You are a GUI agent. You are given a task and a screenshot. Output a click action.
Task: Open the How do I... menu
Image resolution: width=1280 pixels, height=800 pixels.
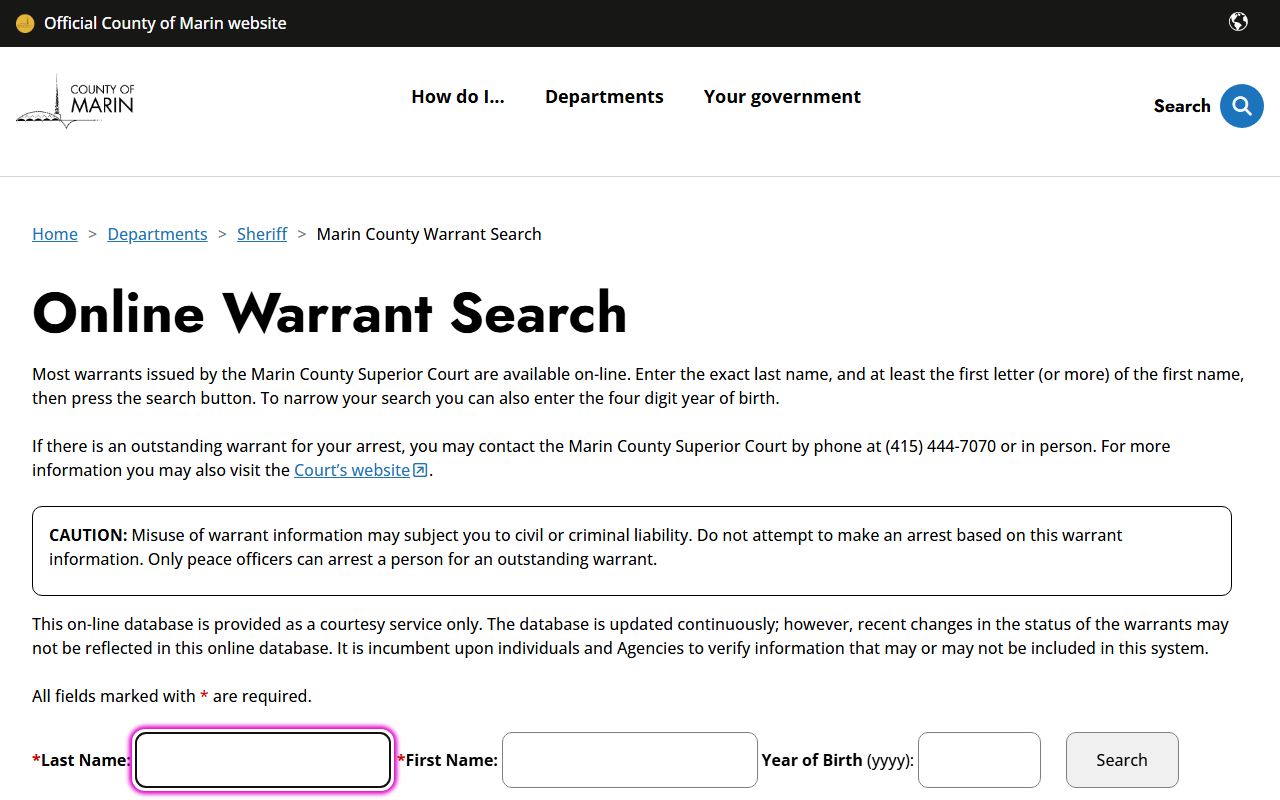[x=458, y=97]
